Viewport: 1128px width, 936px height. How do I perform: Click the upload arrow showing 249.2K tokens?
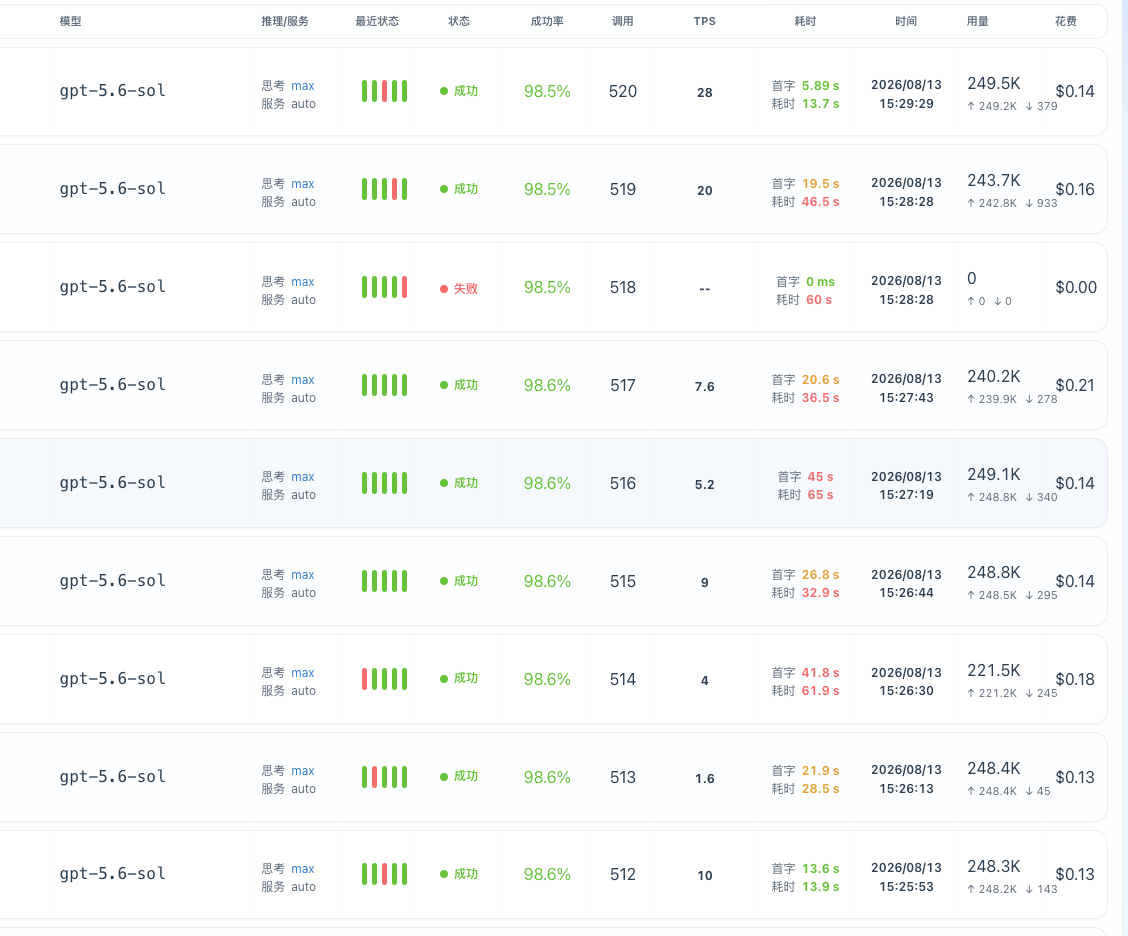point(971,106)
